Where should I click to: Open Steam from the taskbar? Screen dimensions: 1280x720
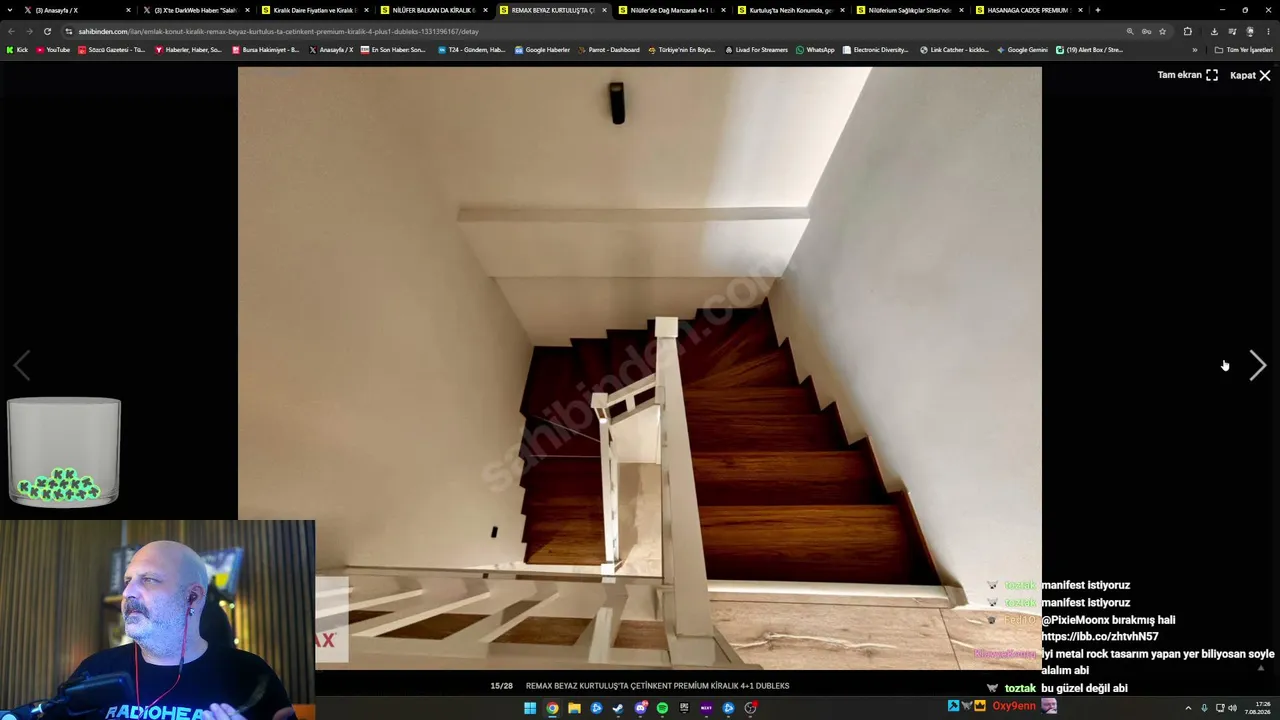coord(618,708)
